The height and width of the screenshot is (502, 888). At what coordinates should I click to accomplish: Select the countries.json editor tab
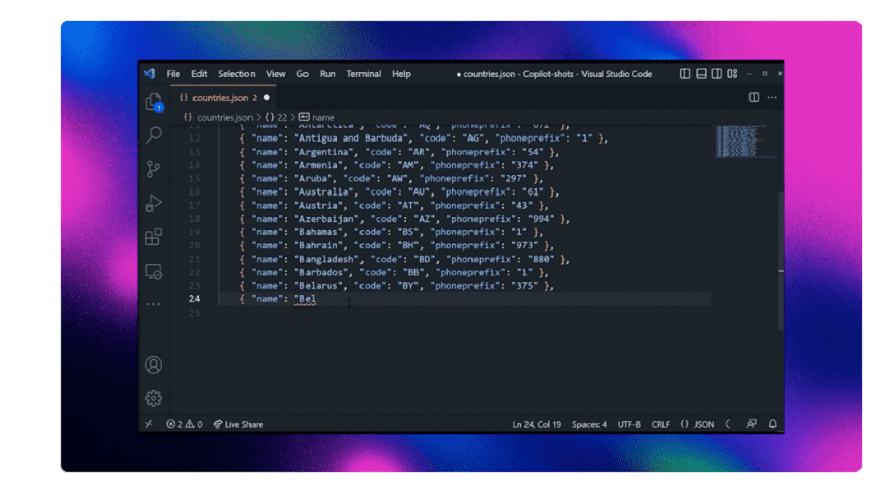(223, 97)
